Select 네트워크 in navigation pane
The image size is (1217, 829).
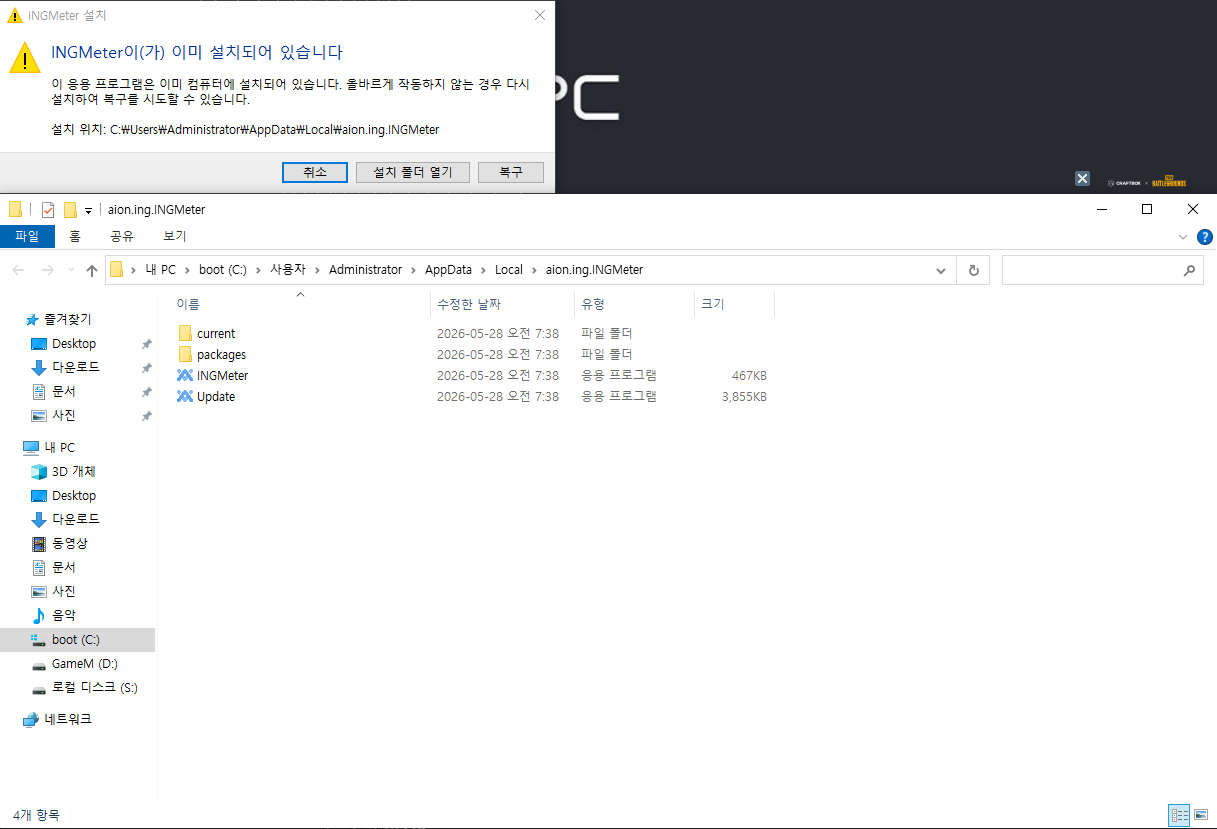click(x=68, y=719)
